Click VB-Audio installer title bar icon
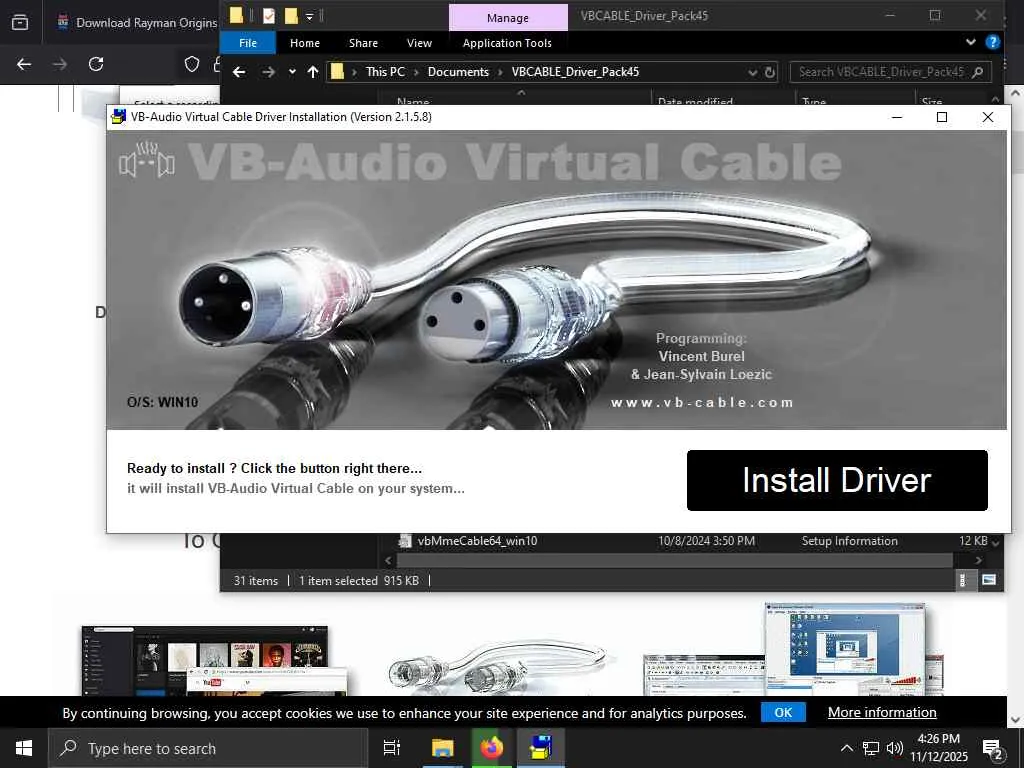Viewport: 1024px width, 768px height. click(x=119, y=117)
